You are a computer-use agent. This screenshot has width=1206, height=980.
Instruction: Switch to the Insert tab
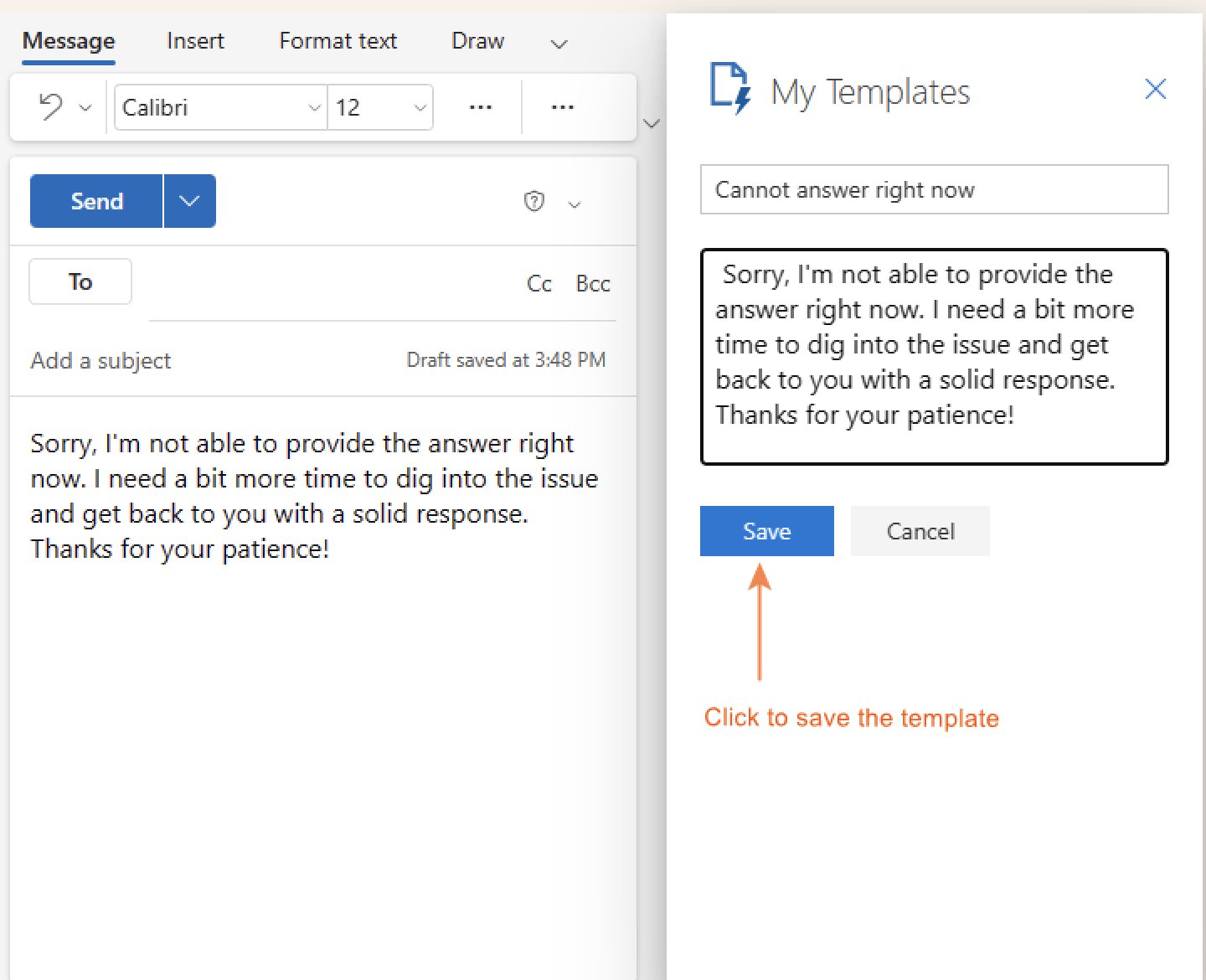[x=195, y=40]
